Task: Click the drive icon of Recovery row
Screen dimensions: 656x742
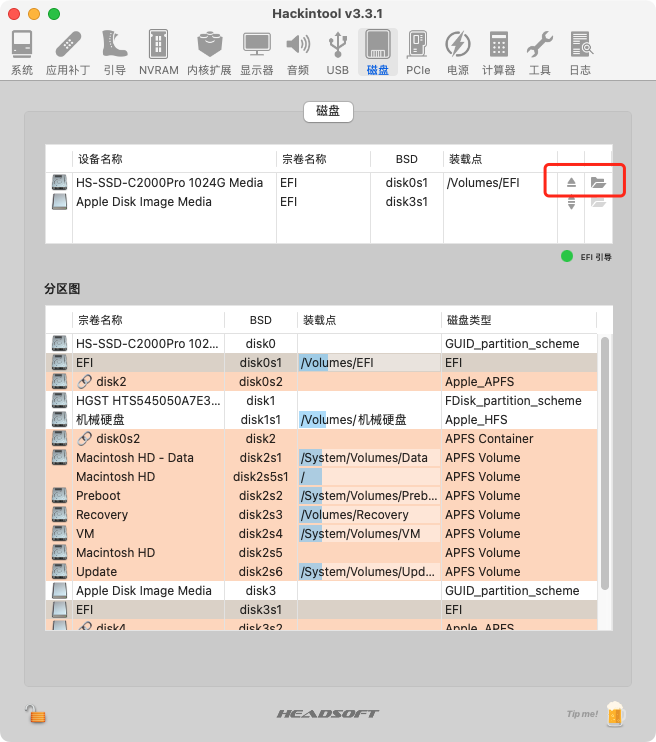Action: pyautogui.click(x=59, y=514)
